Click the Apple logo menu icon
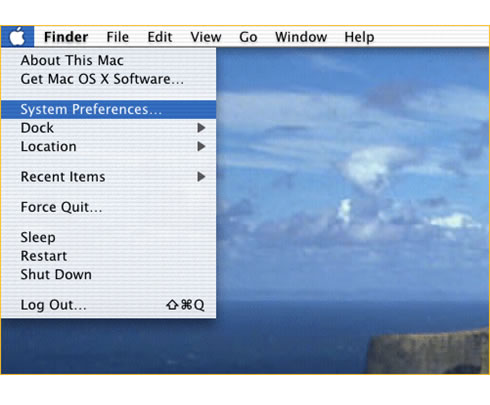This screenshot has height=405, width=490. pyautogui.click(x=17, y=36)
